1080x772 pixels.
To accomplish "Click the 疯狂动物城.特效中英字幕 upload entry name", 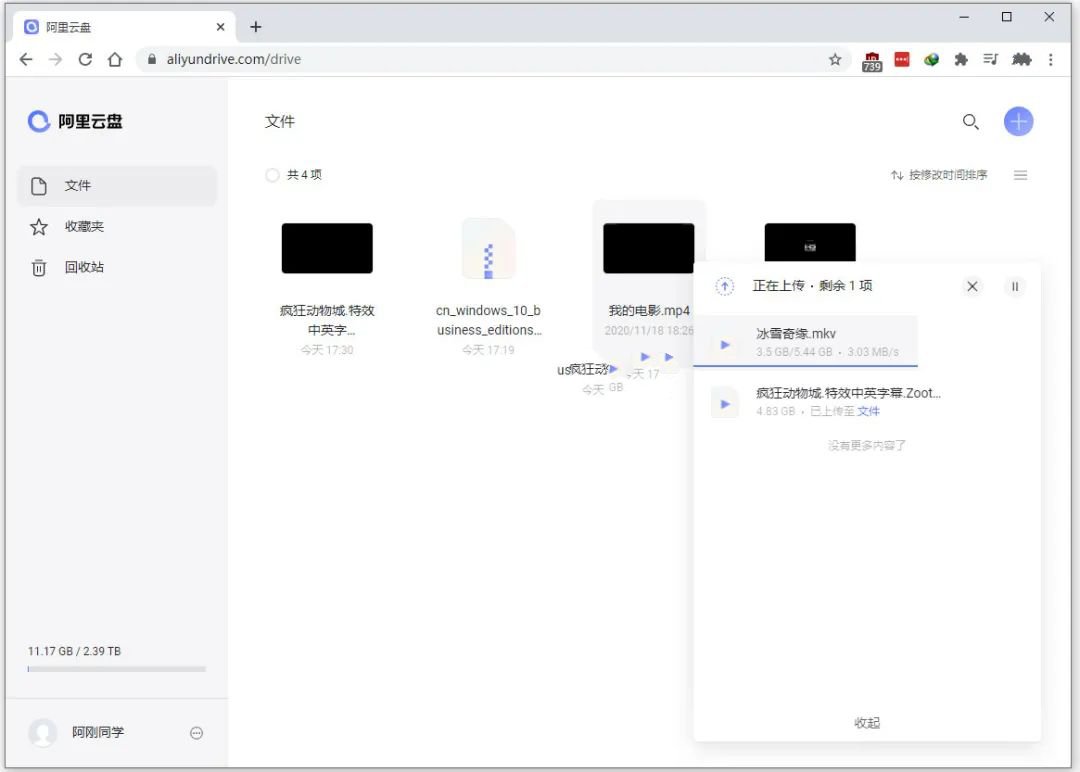I will 848,393.
